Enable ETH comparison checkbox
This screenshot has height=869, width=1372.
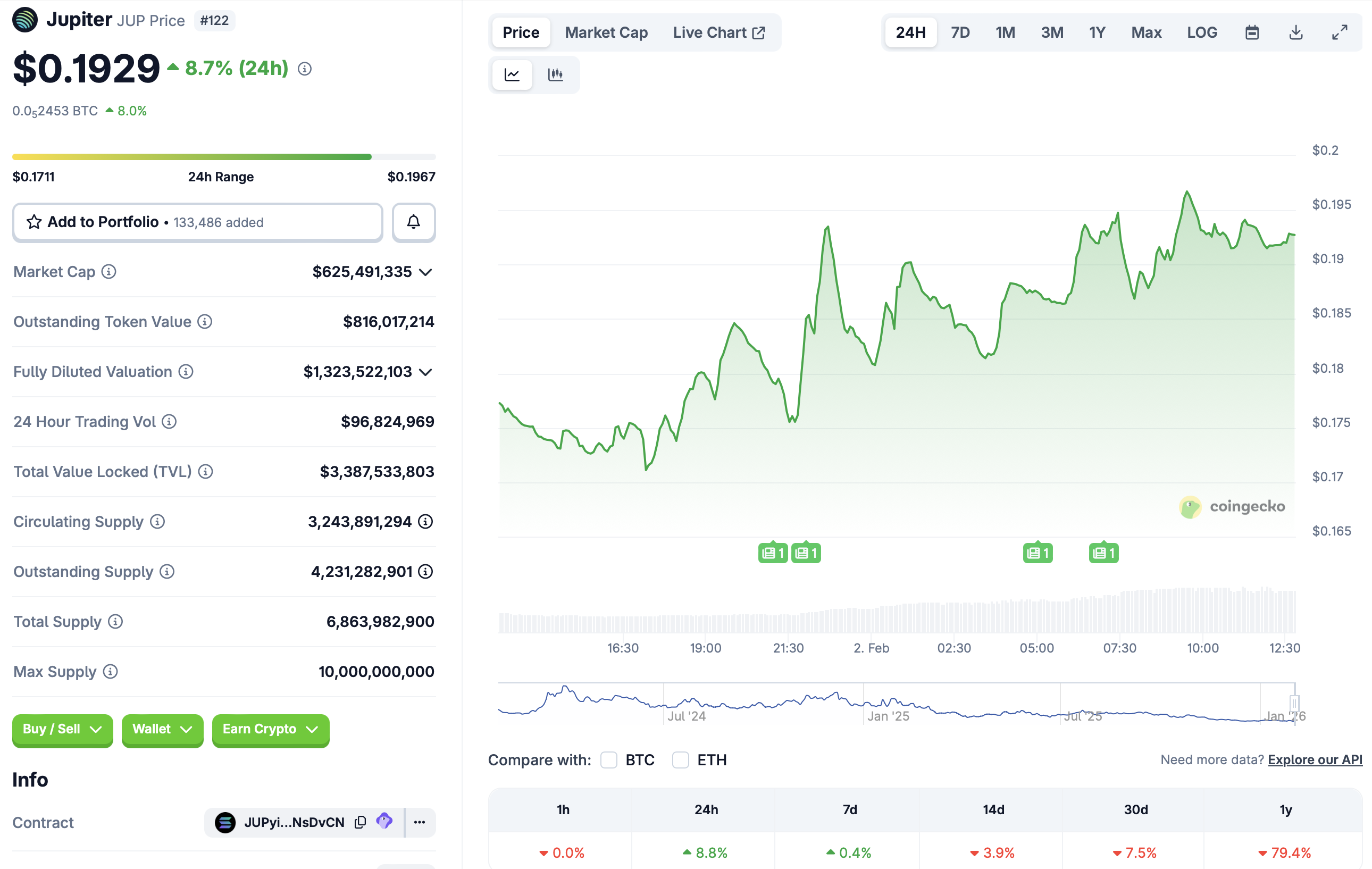coord(680,759)
